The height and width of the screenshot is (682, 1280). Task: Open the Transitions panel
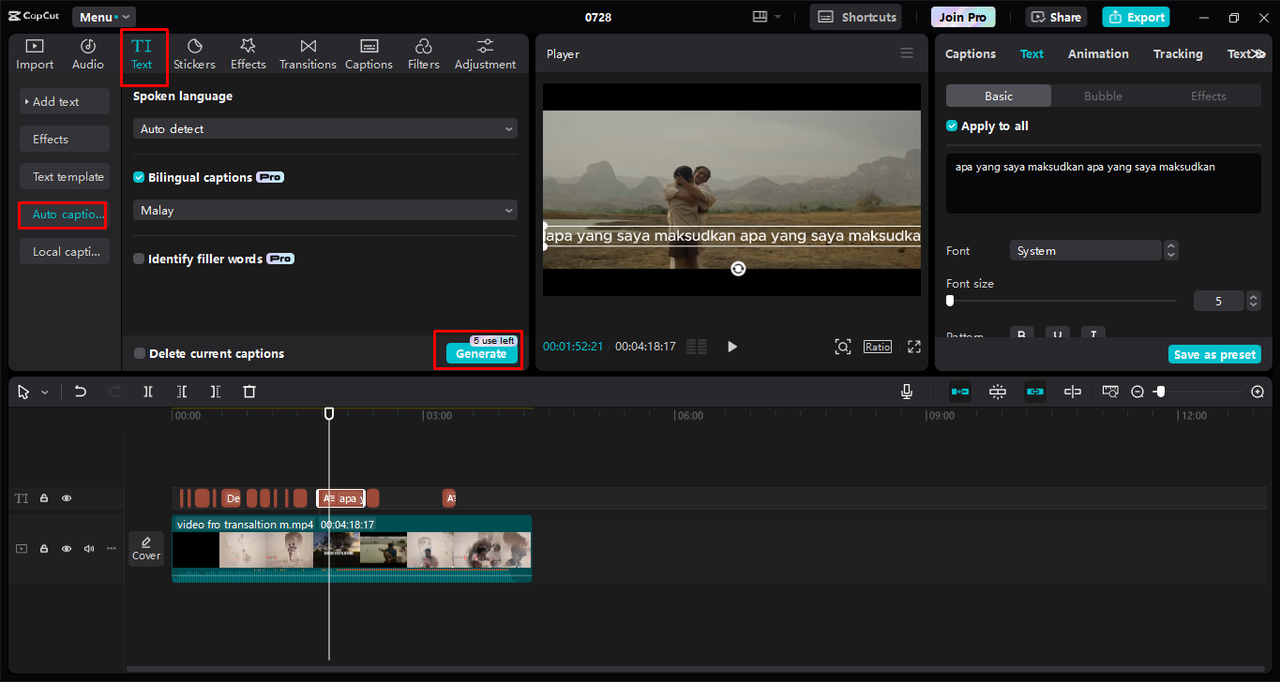(308, 54)
